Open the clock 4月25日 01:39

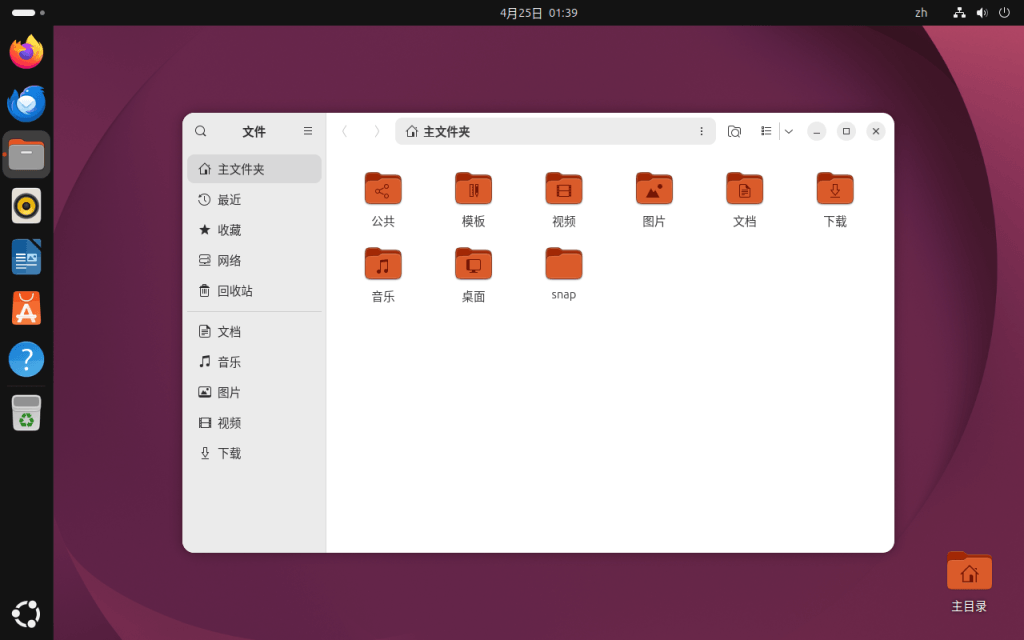539,12
